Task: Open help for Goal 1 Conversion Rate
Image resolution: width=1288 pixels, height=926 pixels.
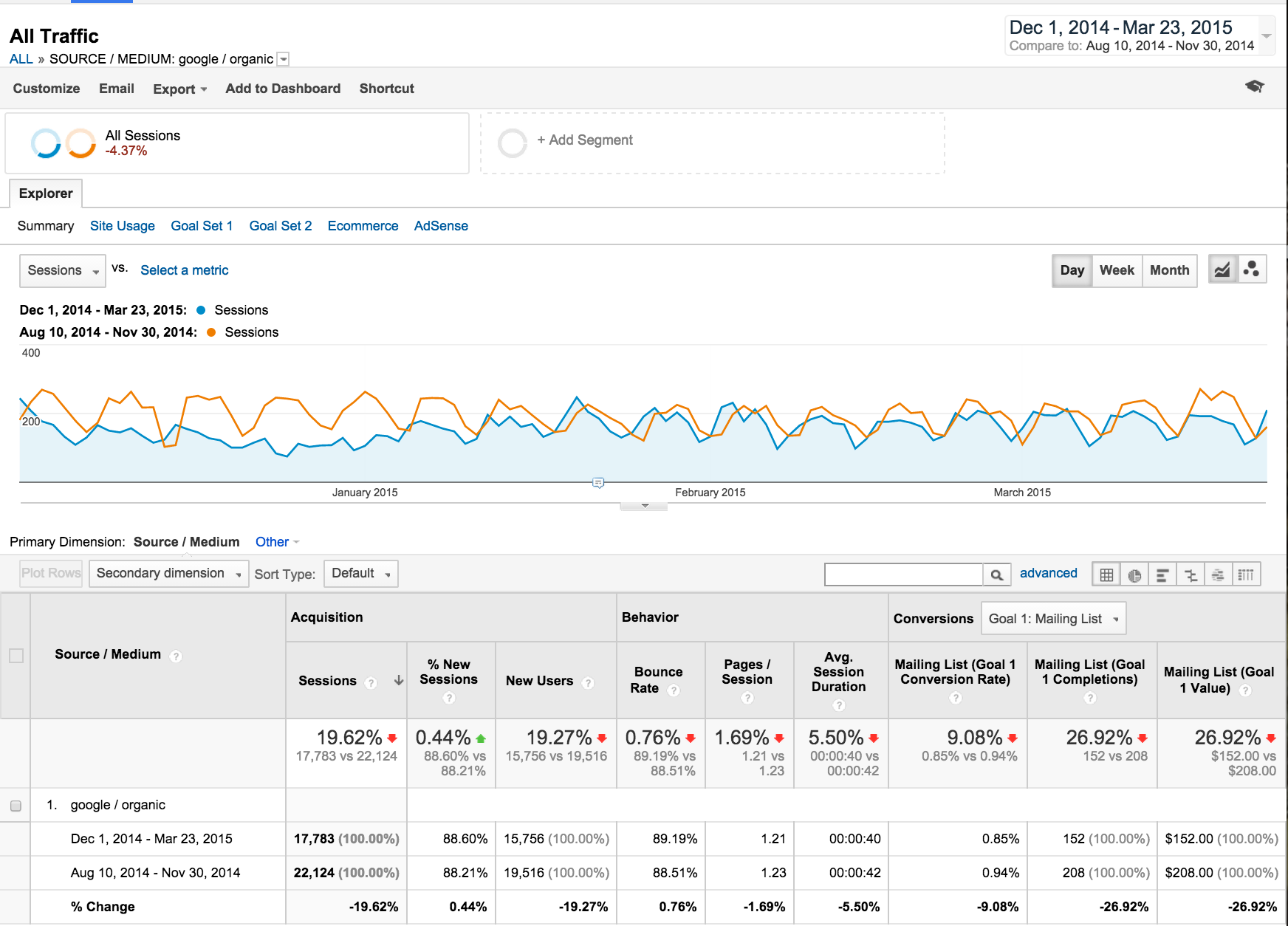Action: pos(956,698)
